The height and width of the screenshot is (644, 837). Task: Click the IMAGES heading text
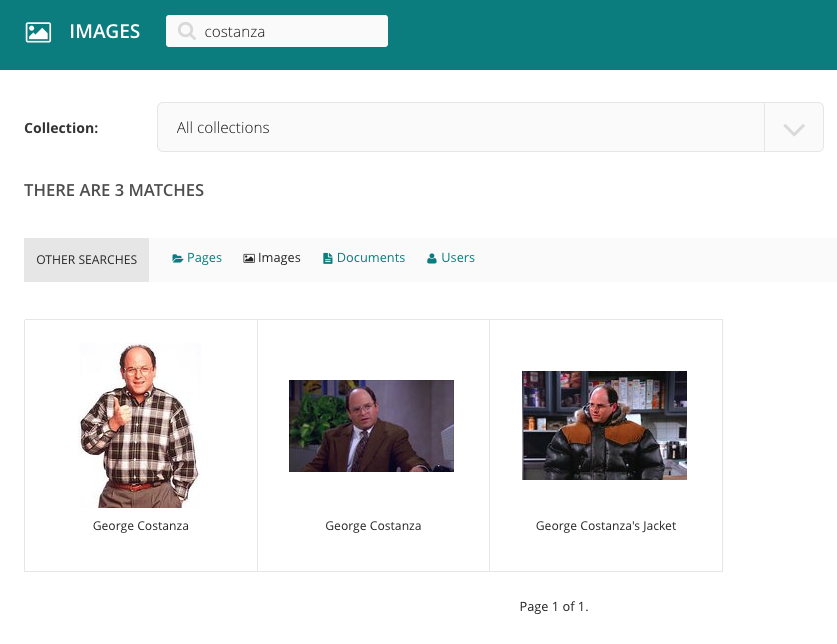coord(105,32)
